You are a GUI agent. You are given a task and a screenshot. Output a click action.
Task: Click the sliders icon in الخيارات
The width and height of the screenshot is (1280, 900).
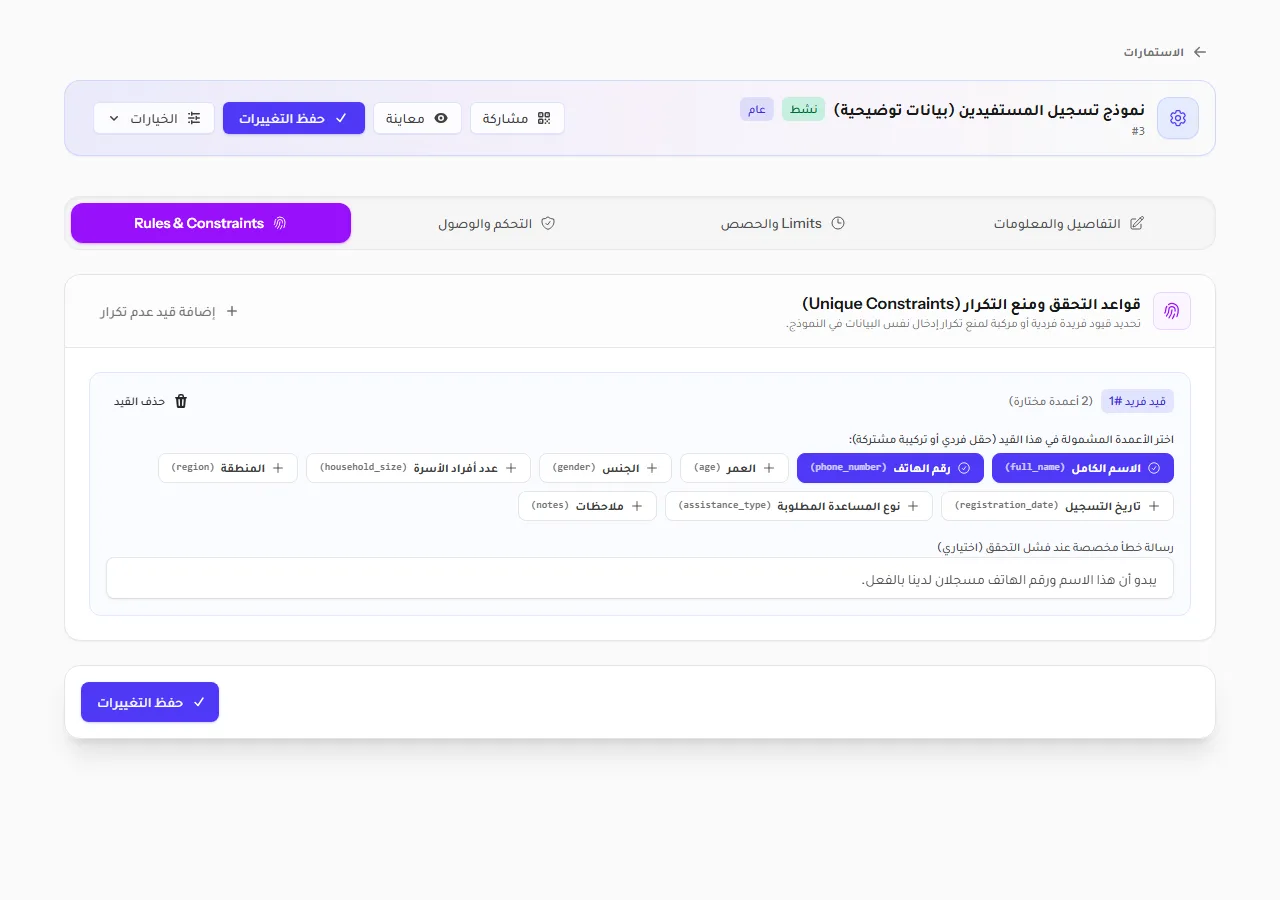tap(194, 118)
